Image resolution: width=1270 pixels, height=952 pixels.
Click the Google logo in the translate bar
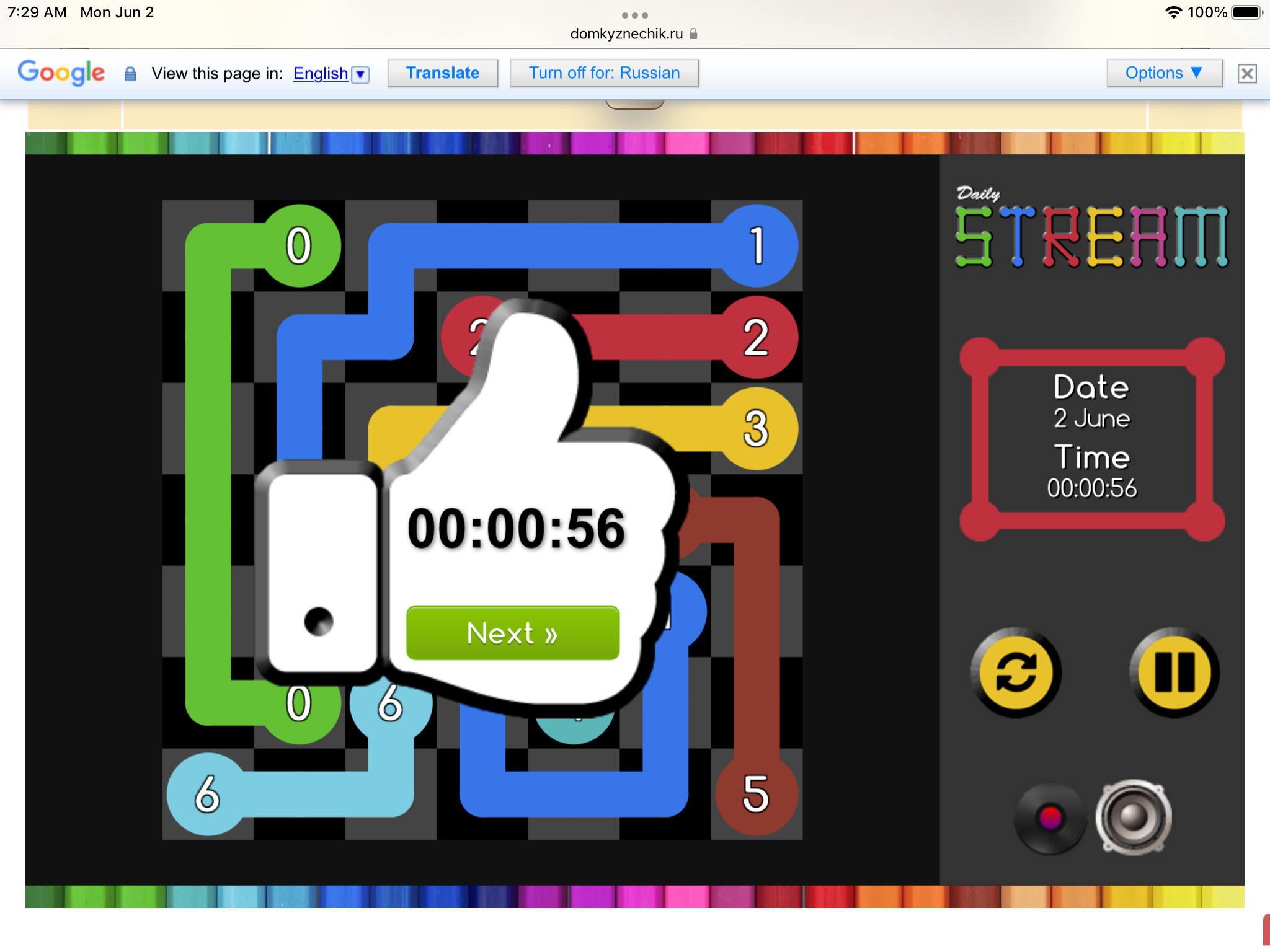(x=61, y=73)
